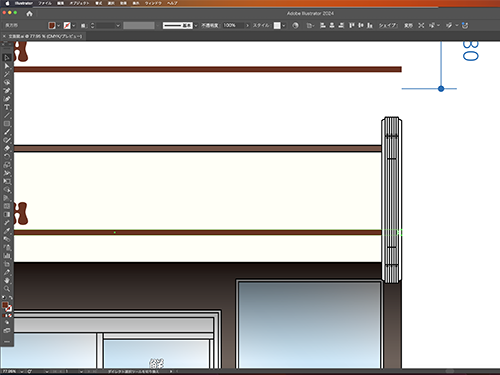Click opacity field showing 100%
This screenshot has height=375, width=500.
(x=233, y=25)
